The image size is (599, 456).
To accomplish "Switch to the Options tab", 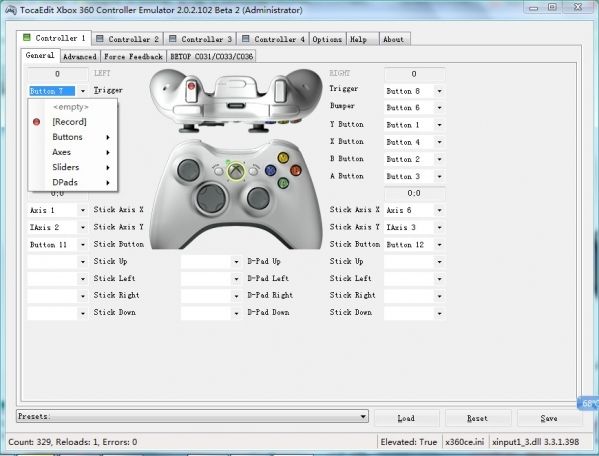I will (x=327, y=39).
